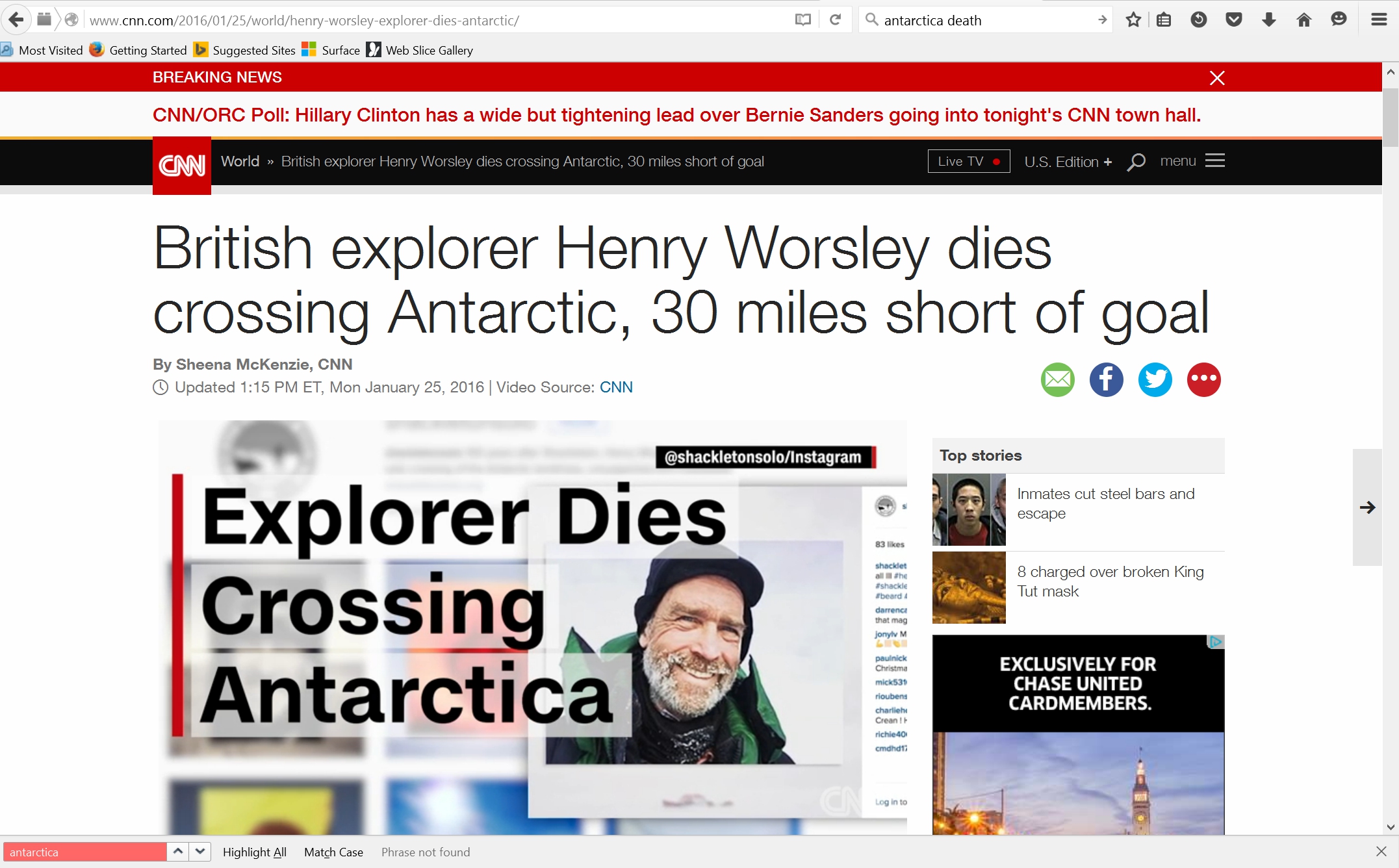Open Reader View icon in address bar
Image resolution: width=1399 pixels, height=868 pixels.
click(803, 20)
